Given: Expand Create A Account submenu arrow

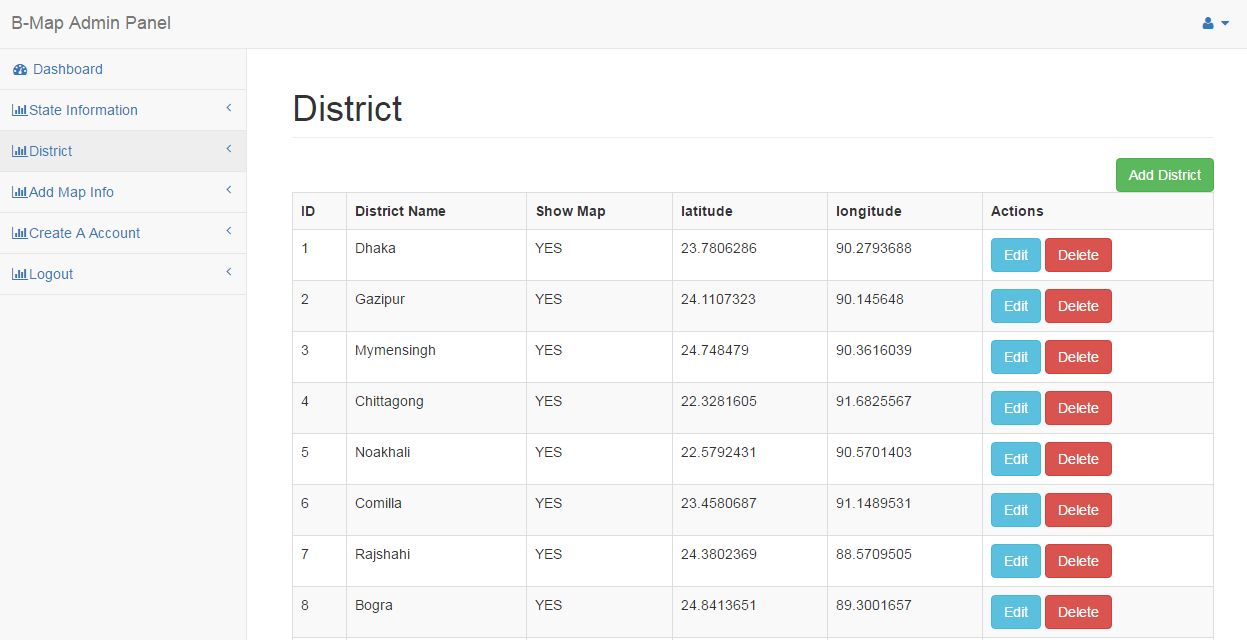Looking at the screenshot, I should 228,231.
